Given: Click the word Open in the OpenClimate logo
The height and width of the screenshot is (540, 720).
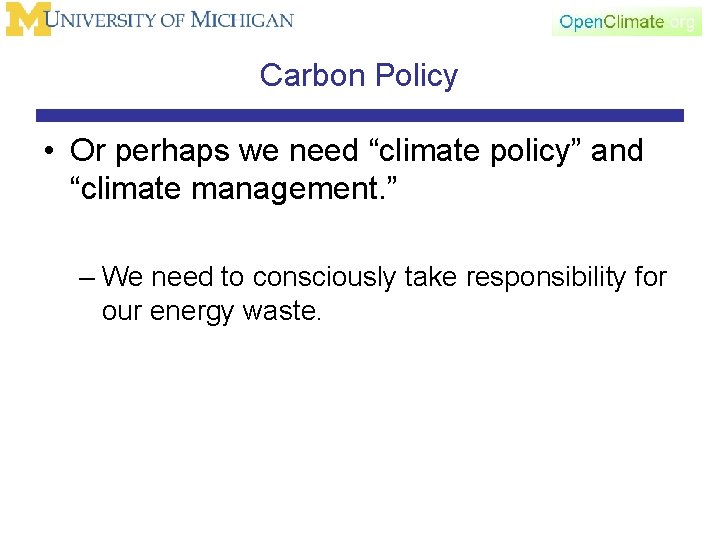Looking at the screenshot, I should [580, 22].
